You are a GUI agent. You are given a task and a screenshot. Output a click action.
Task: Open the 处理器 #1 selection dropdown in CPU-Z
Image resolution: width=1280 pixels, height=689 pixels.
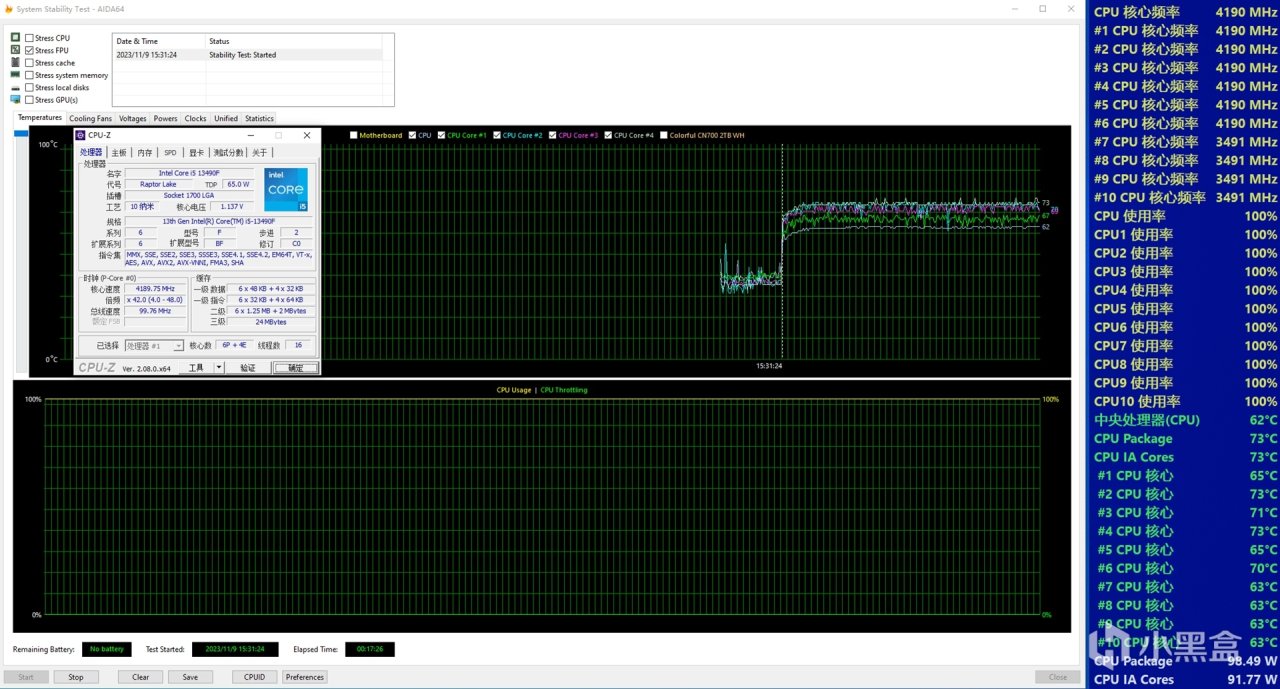[x=154, y=345]
